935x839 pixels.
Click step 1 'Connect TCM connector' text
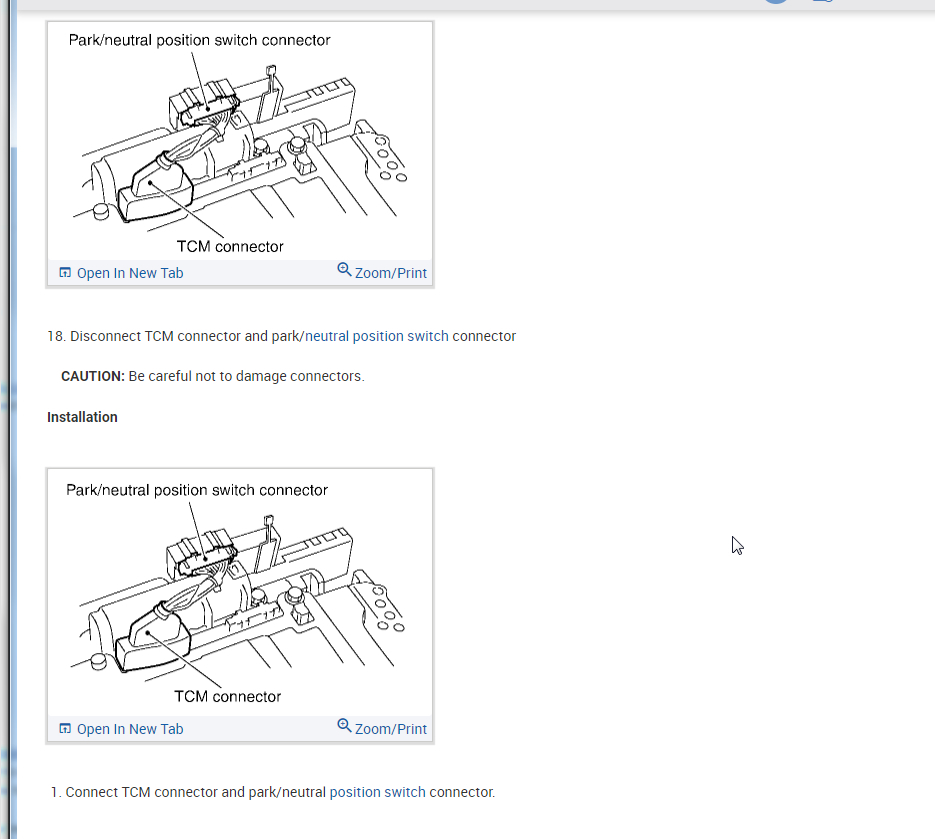[x=273, y=792]
